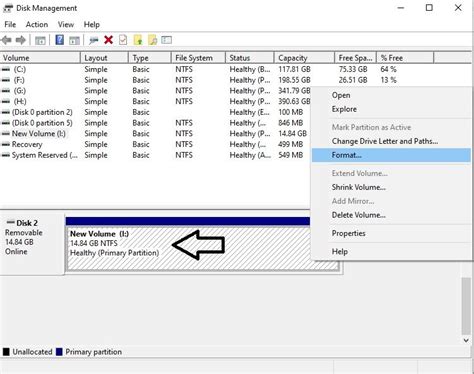Select Change Drive Letter and Paths
The height and width of the screenshot is (374, 474).
point(385,141)
